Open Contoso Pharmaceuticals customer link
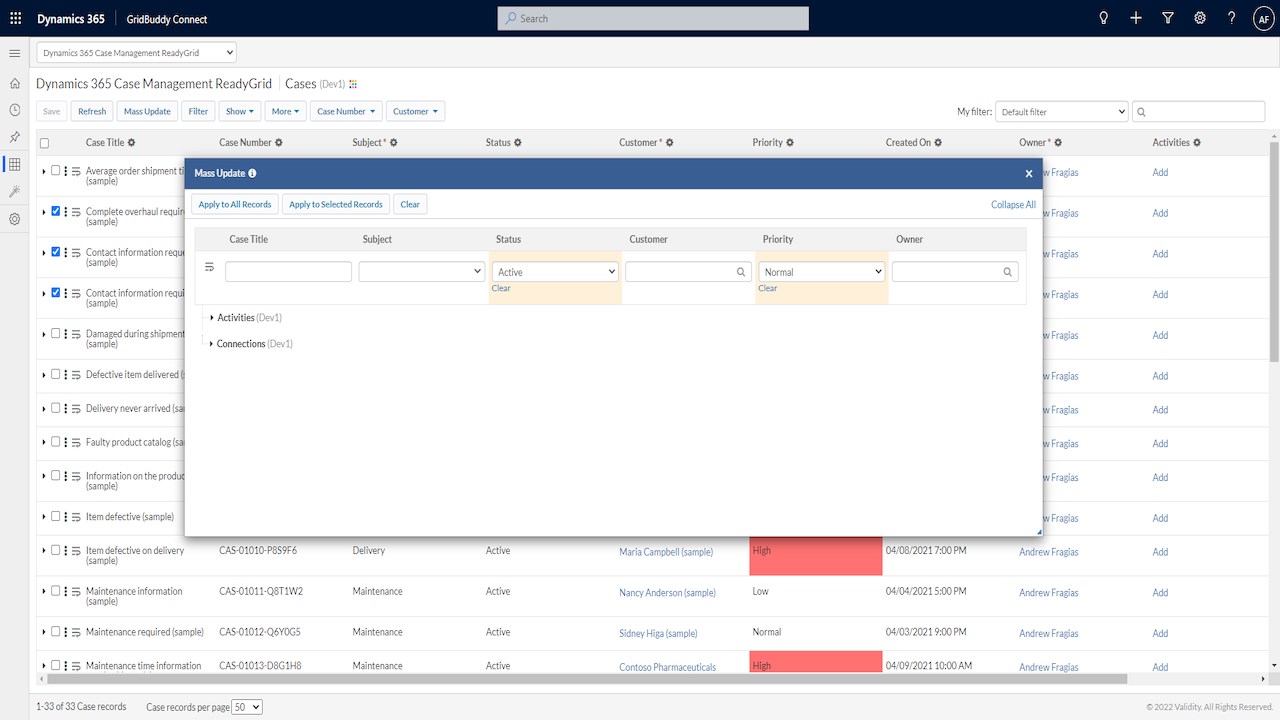Image resolution: width=1280 pixels, height=720 pixels. [667, 667]
